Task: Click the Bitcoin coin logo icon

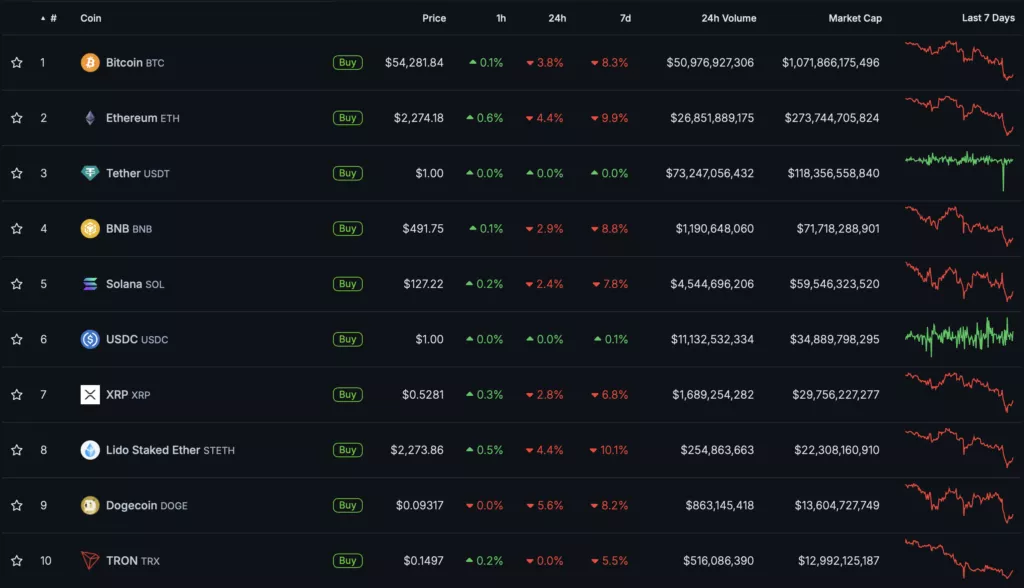Action: click(x=90, y=63)
